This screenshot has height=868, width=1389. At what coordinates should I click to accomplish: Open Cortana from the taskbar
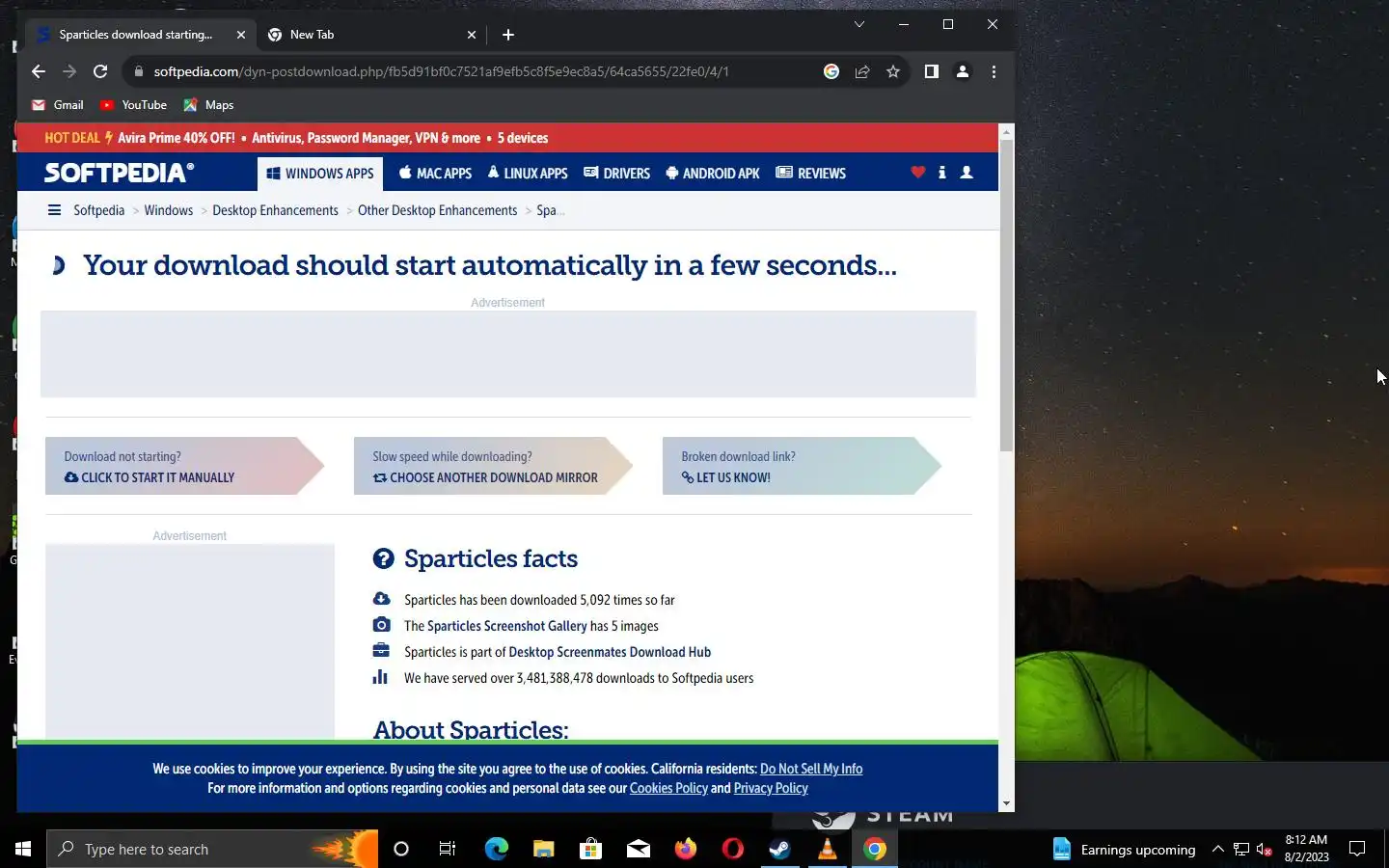401,849
